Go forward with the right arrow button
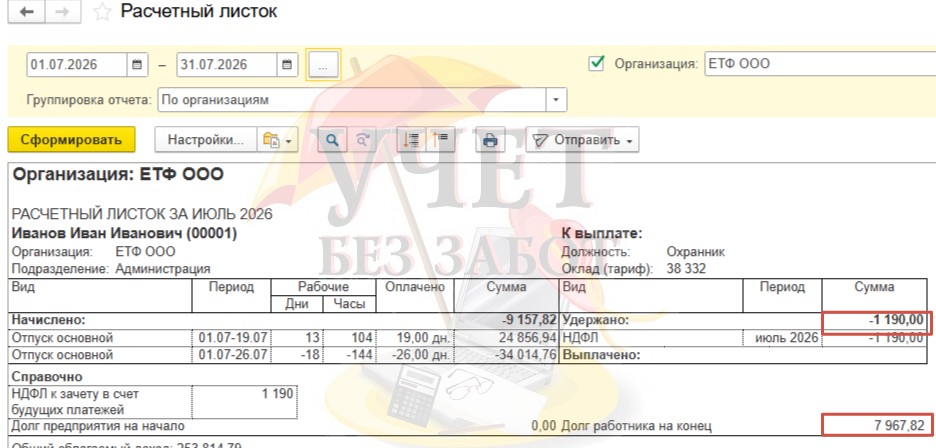Viewport: 936px width, 448px height. click(x=63, y=12)
